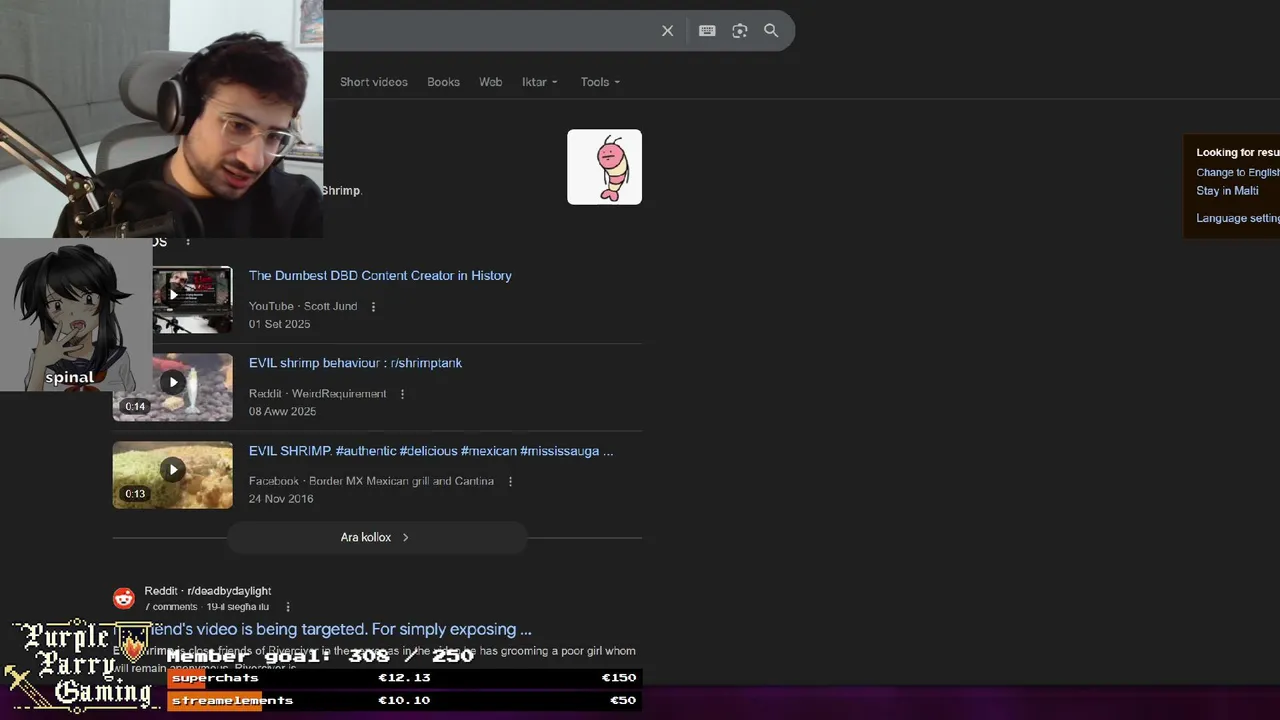Click the 08 Aww 2025 video date
Viewport: 1280px width, 720px height.
(x=282, y=411)
